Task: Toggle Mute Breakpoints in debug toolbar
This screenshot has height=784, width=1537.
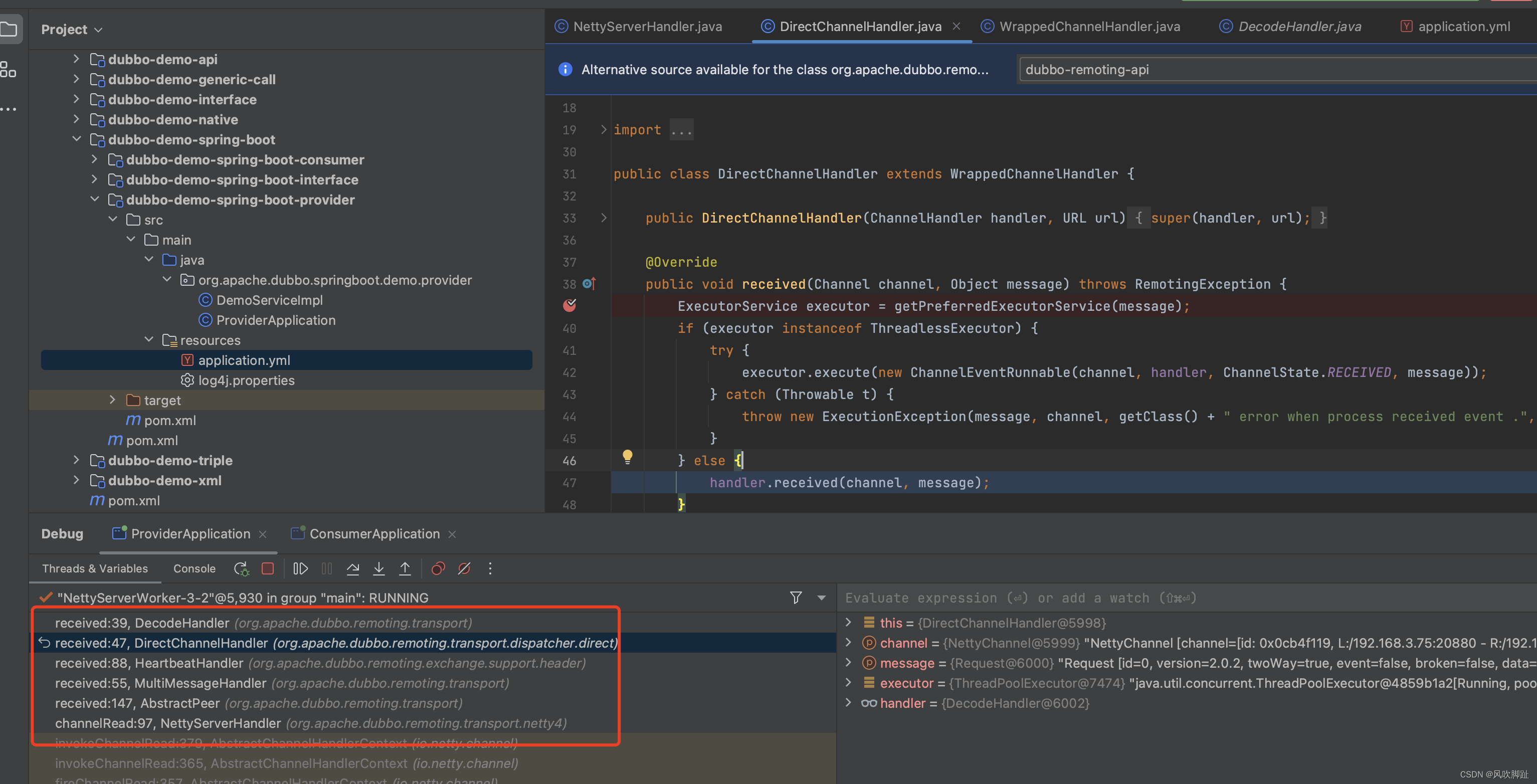Action: tap(464, 568)
